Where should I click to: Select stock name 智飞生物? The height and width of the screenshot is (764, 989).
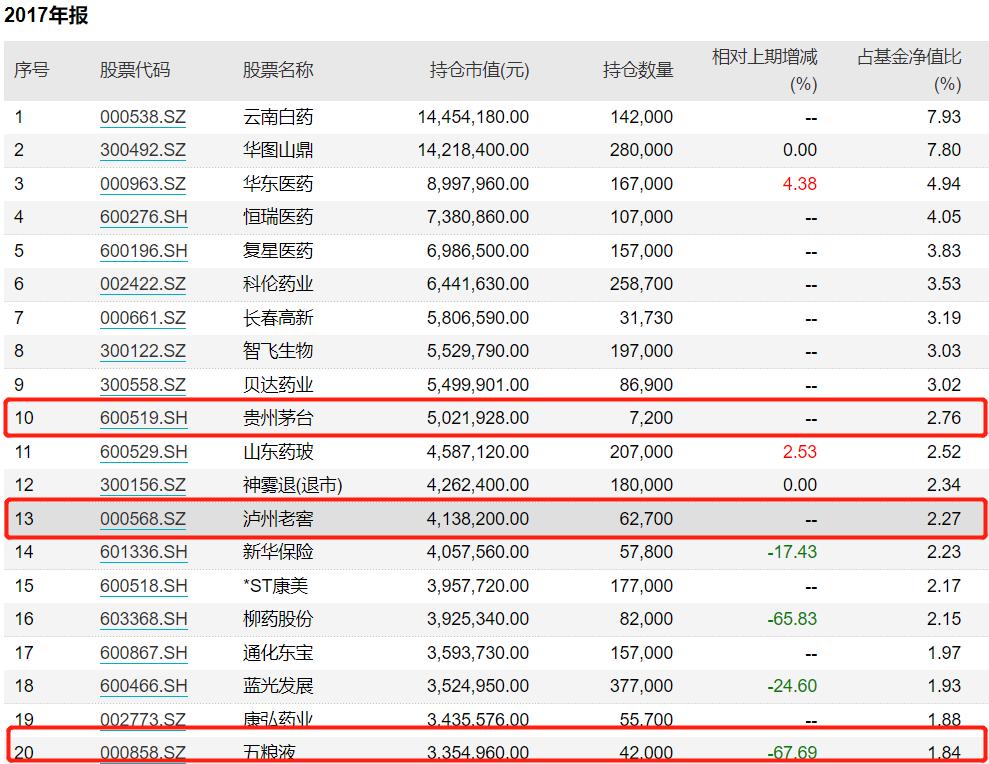278,351
